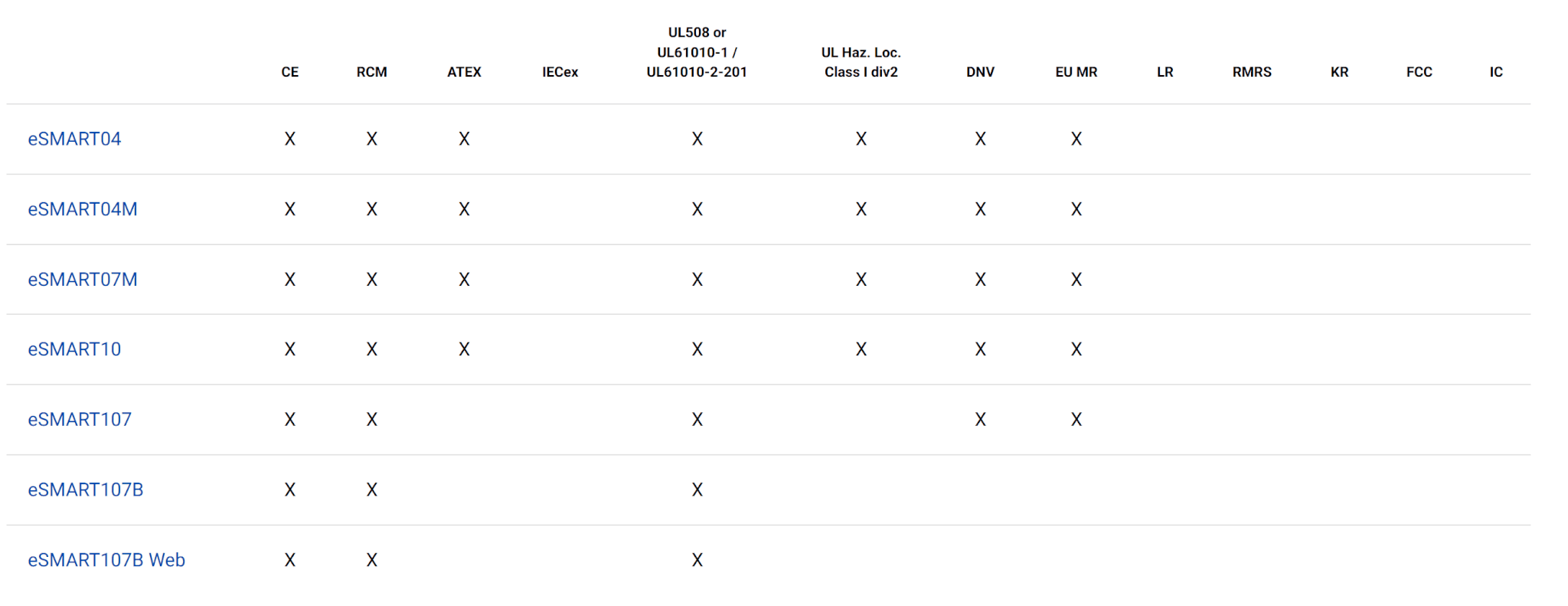This screenshot has width=1568, height=606.
Task: Select the UL Haz. Loc. header
Action: tap(861, 62)
